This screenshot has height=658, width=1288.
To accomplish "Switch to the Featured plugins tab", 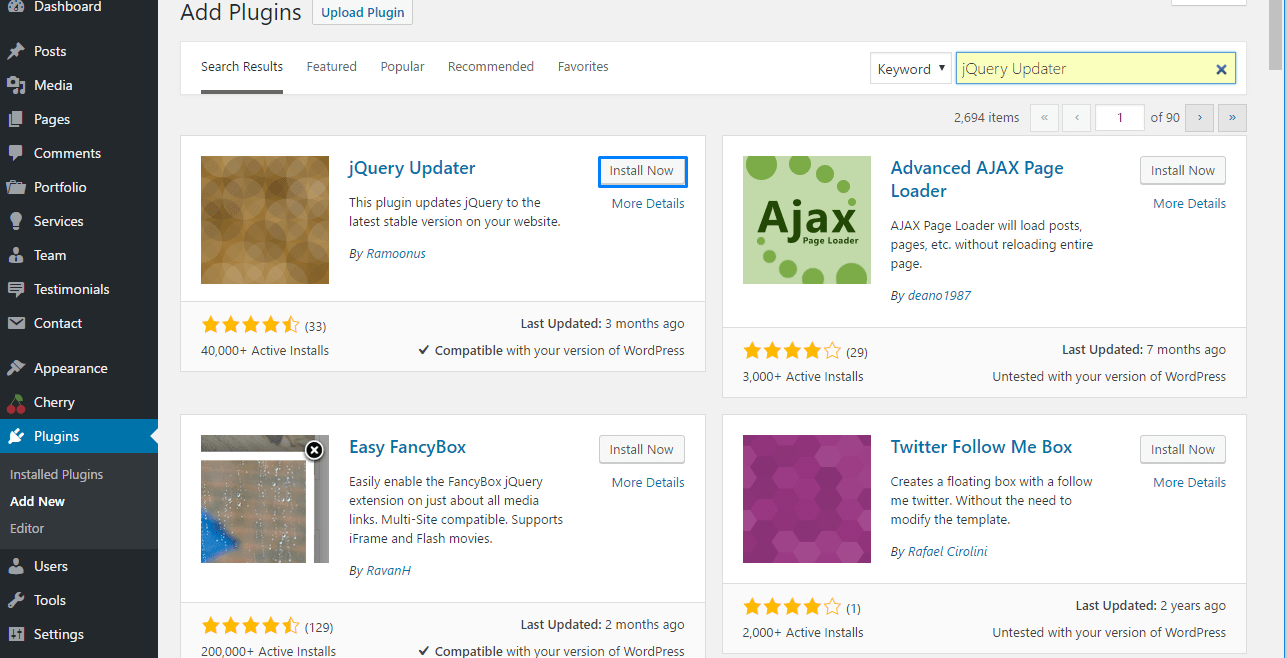I will click(x=331, y=66).
